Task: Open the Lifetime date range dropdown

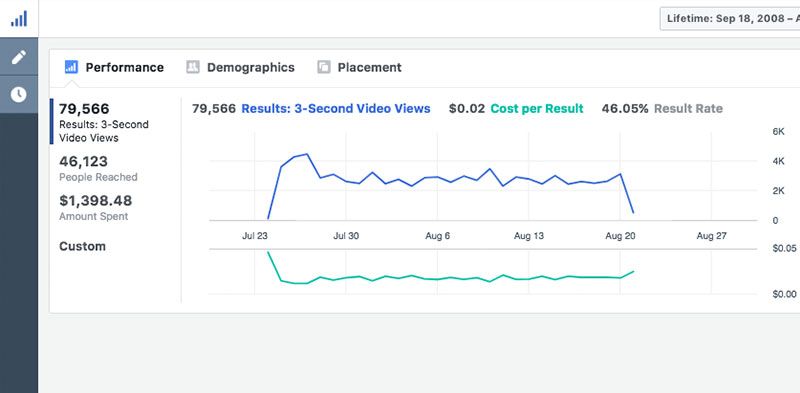Action: tap(730, 19)
